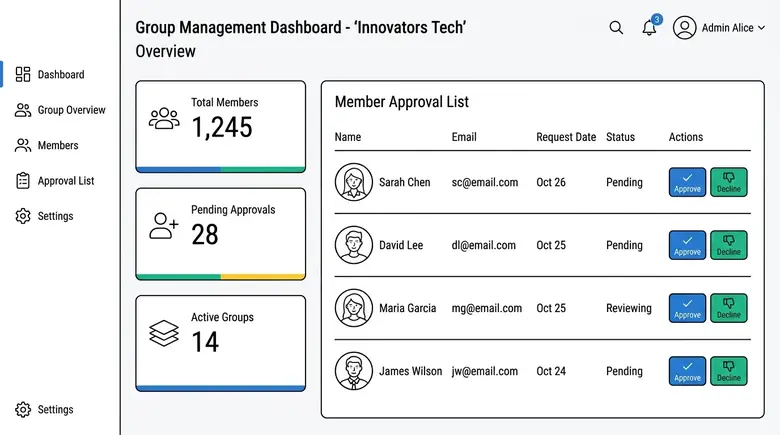The height and width of the screenshot is (435, 780).
Task: Click the bottom Settings gear icon
Action: click(x=23, y=409)
